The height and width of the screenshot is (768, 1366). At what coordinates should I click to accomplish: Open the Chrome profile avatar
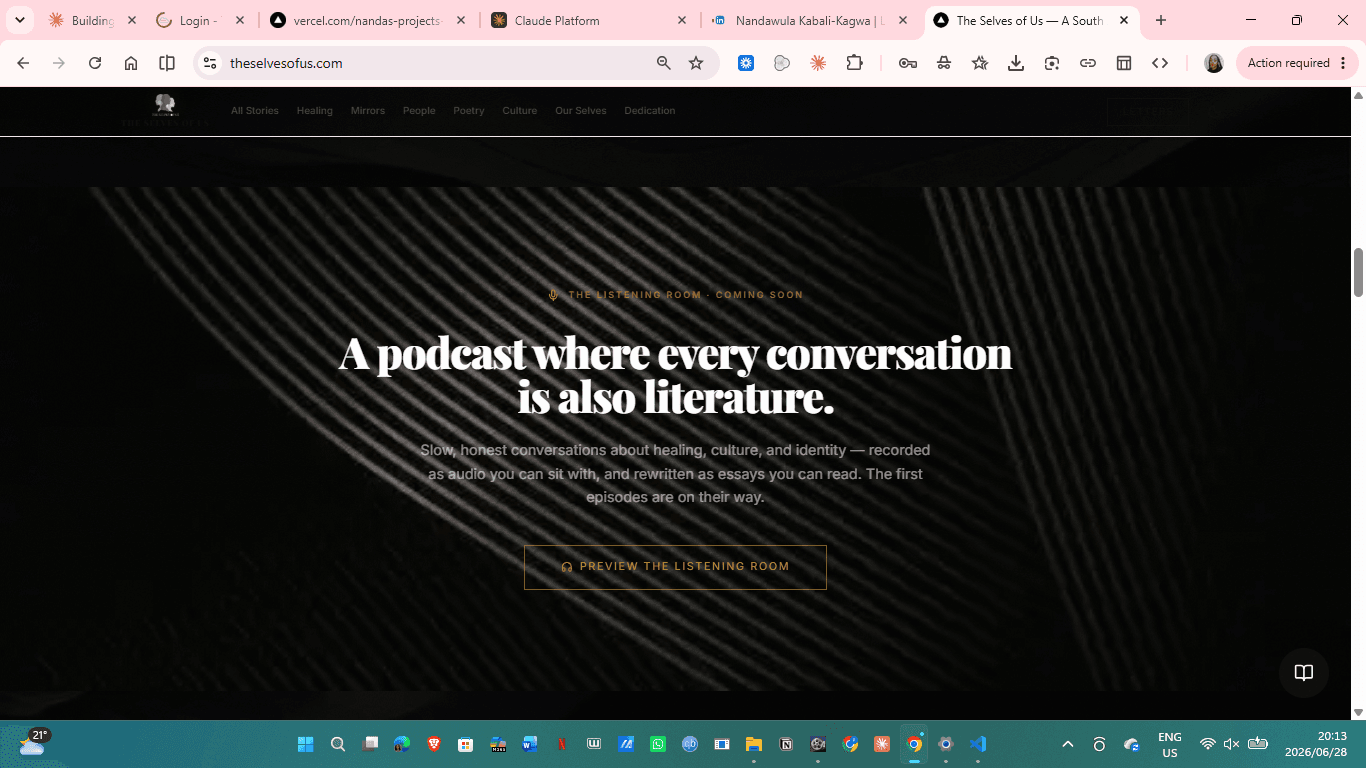[1214, 63]
